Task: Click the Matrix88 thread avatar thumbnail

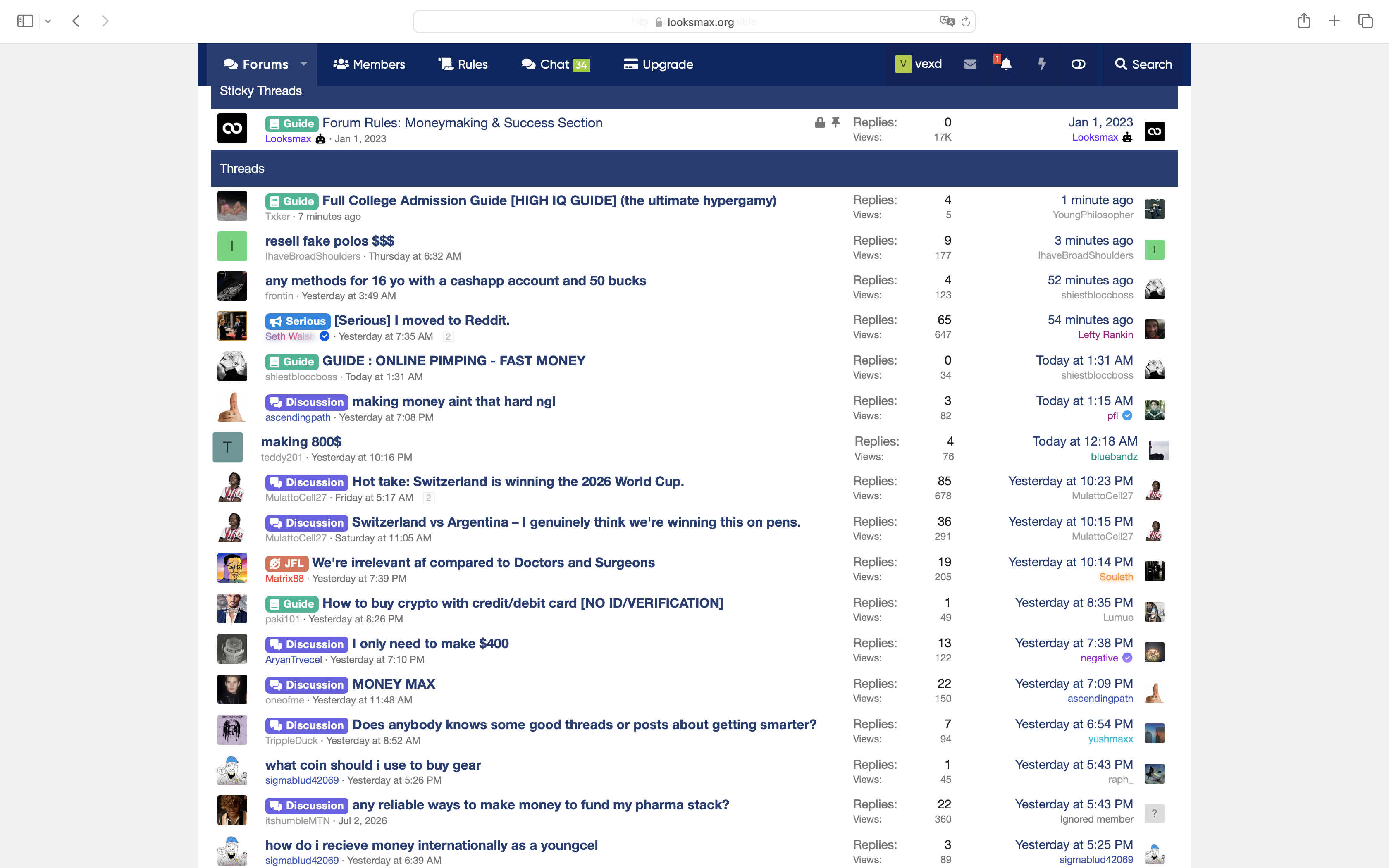Action: click(x=232, y=568)
